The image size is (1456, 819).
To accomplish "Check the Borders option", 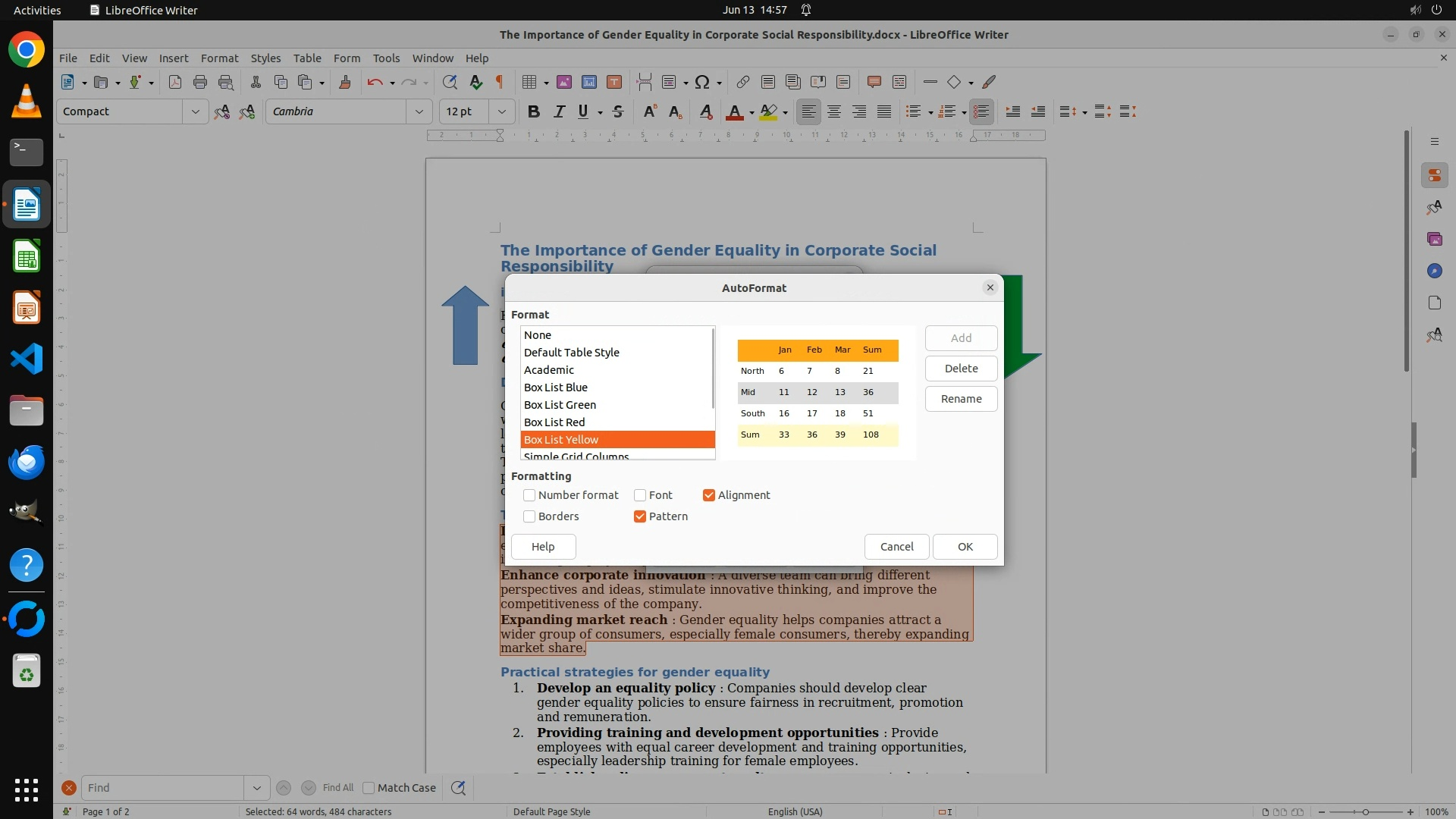I will point(529,516).
